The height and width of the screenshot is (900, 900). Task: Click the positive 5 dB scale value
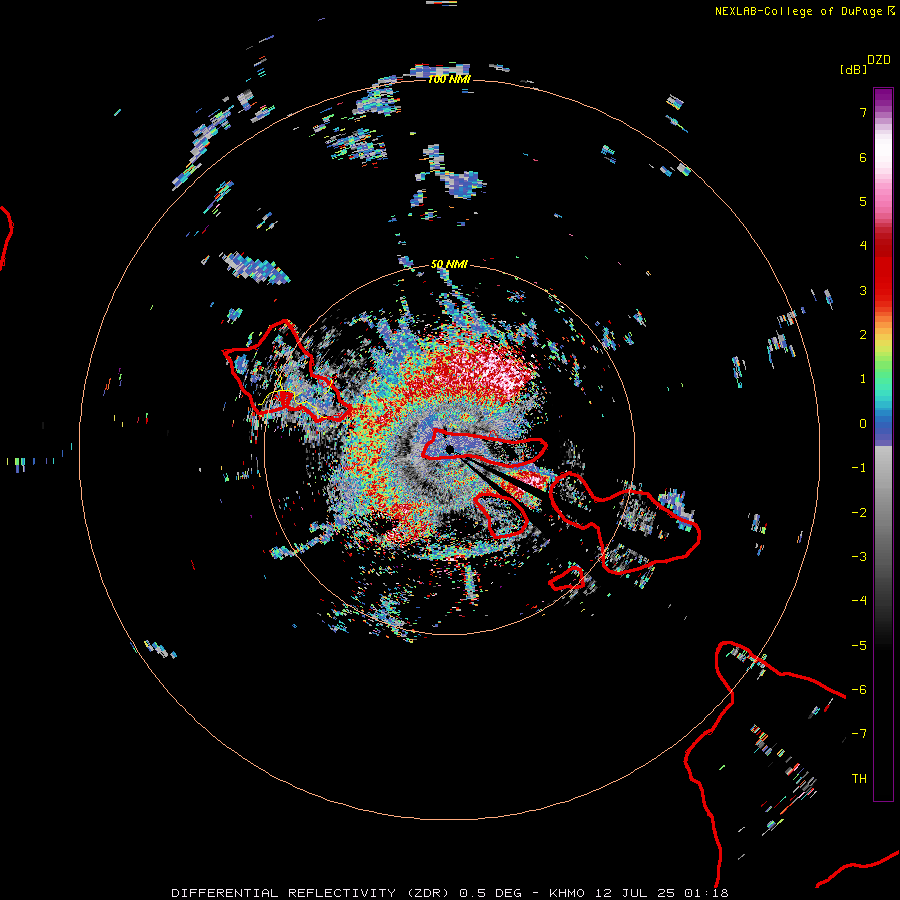[x=863, y=201]
